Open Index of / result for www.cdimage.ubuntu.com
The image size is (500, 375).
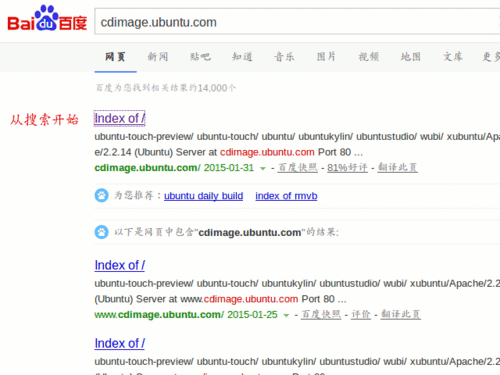click(x=120, y=265)
